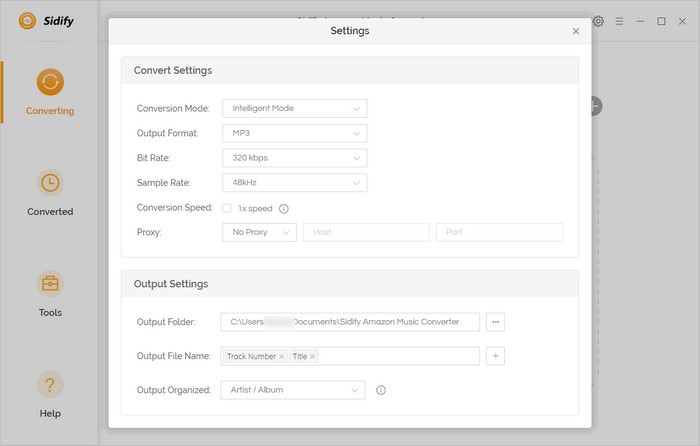Open the Sample Rate dropdown

[x=294, y=183]
